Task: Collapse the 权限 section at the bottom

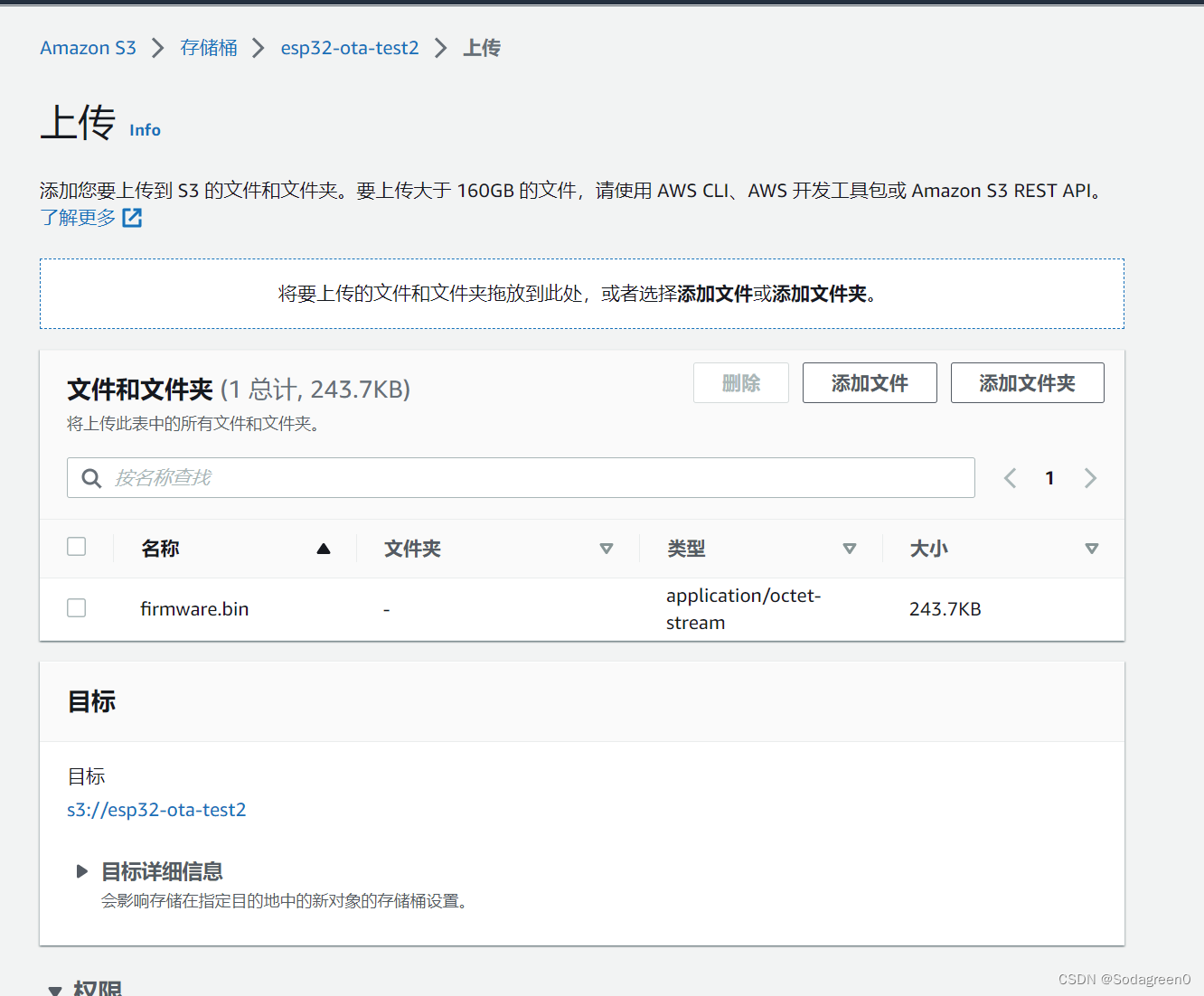Action: (55, 988)
